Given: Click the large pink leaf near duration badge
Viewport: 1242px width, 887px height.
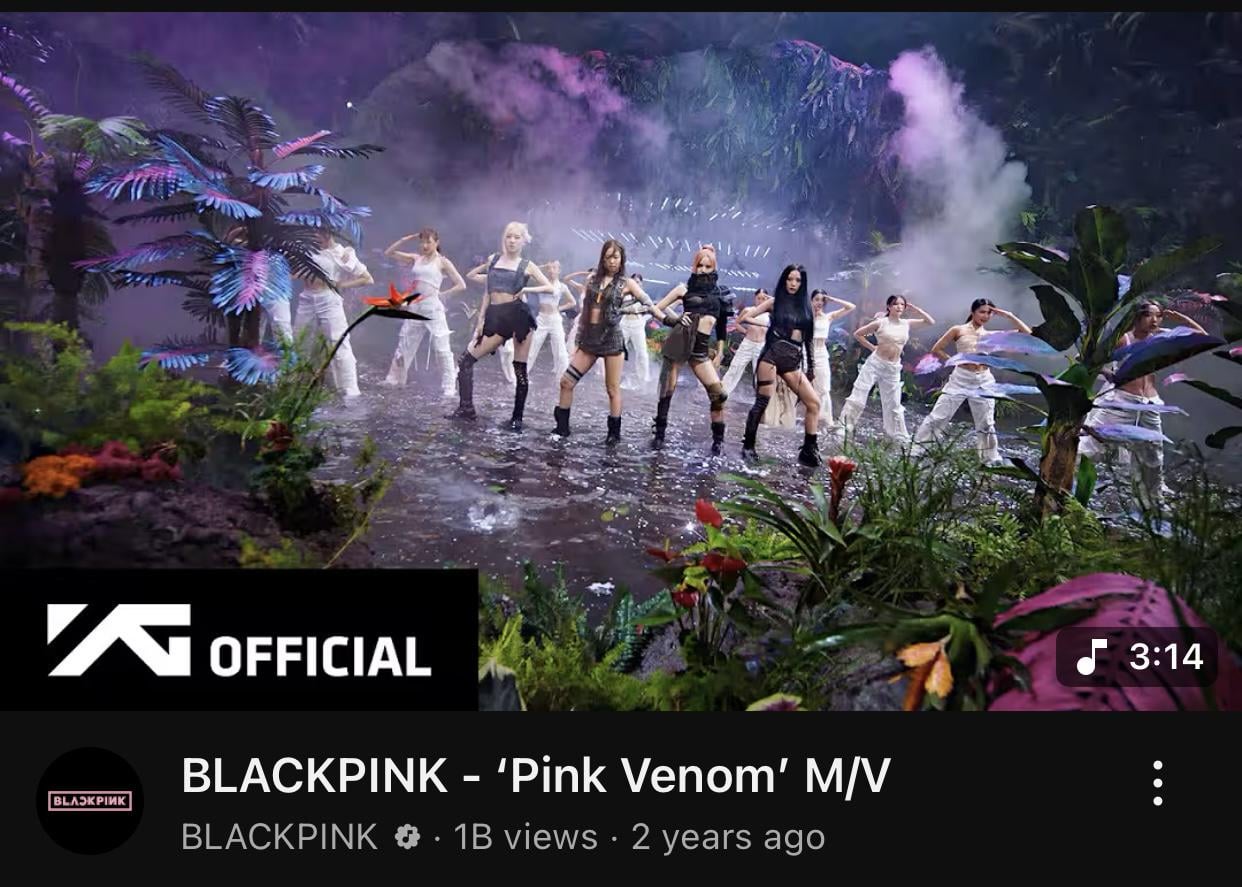Looking at the screenshot, I should [x=1110, y=640].
